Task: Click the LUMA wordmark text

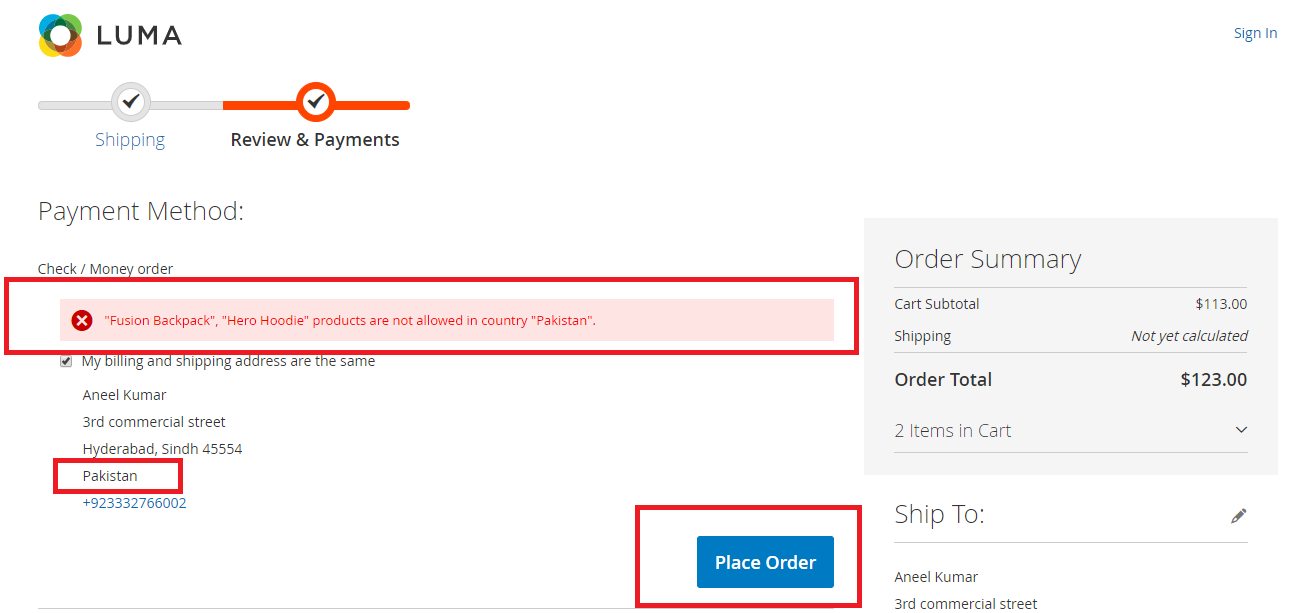Action: (x=139, y=36)
